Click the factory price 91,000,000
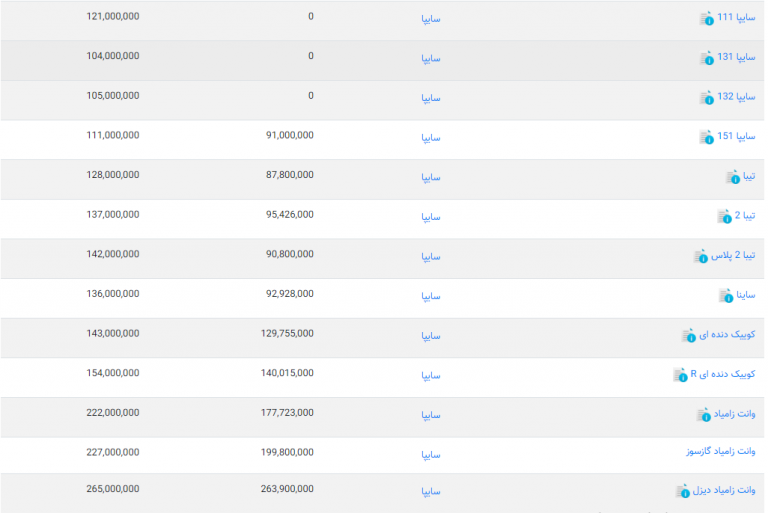Screen dimensions: 768x513 click(290, 136)
